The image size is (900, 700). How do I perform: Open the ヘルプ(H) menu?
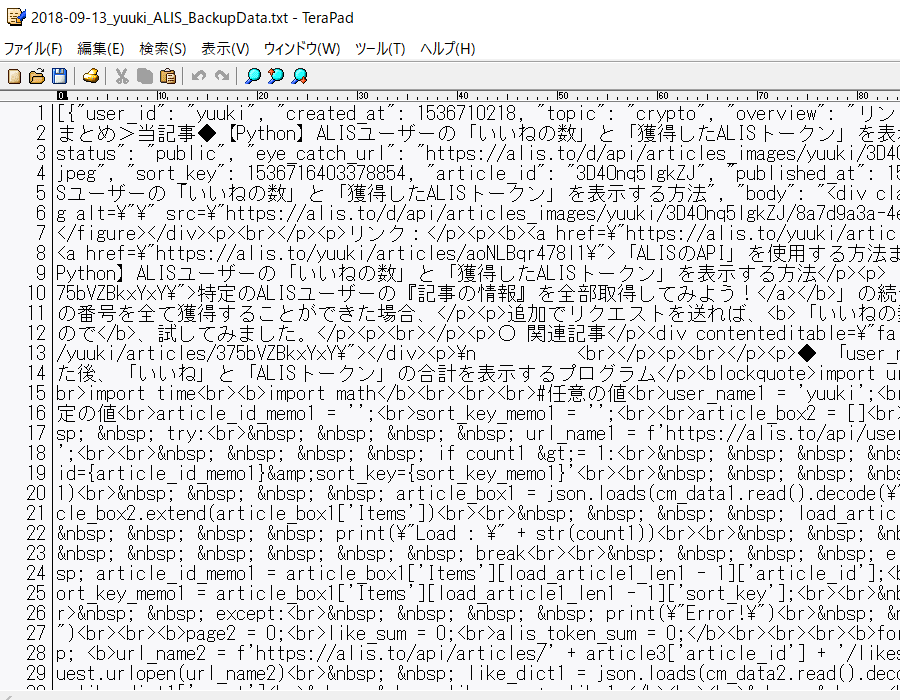coord(447,49)
